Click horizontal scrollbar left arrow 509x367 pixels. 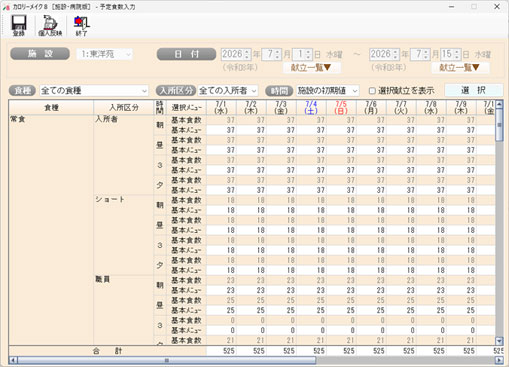click(13, 360)
